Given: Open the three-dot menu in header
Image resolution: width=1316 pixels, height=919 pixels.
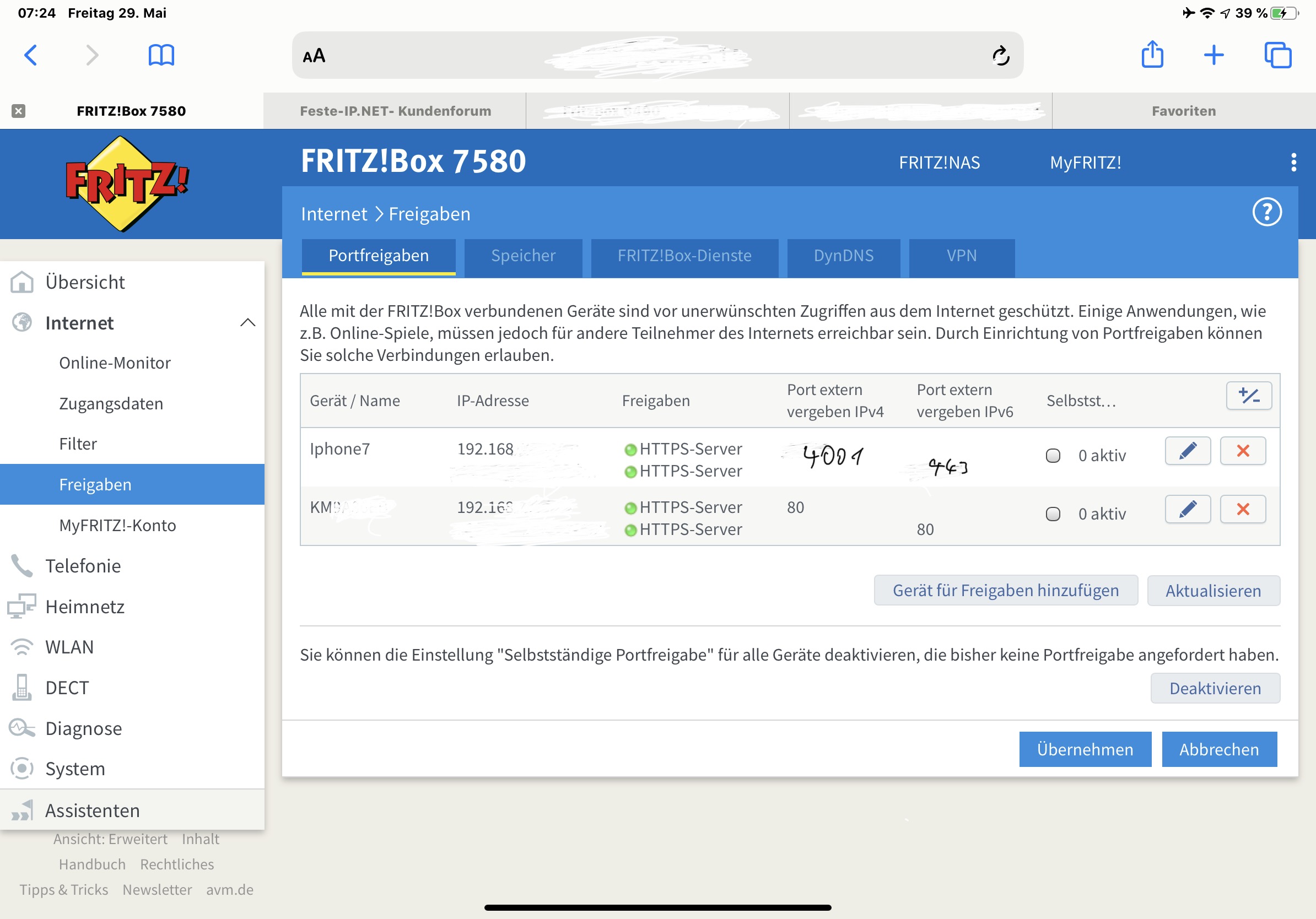Looking at the screenshot, I should pos(1293,162).
